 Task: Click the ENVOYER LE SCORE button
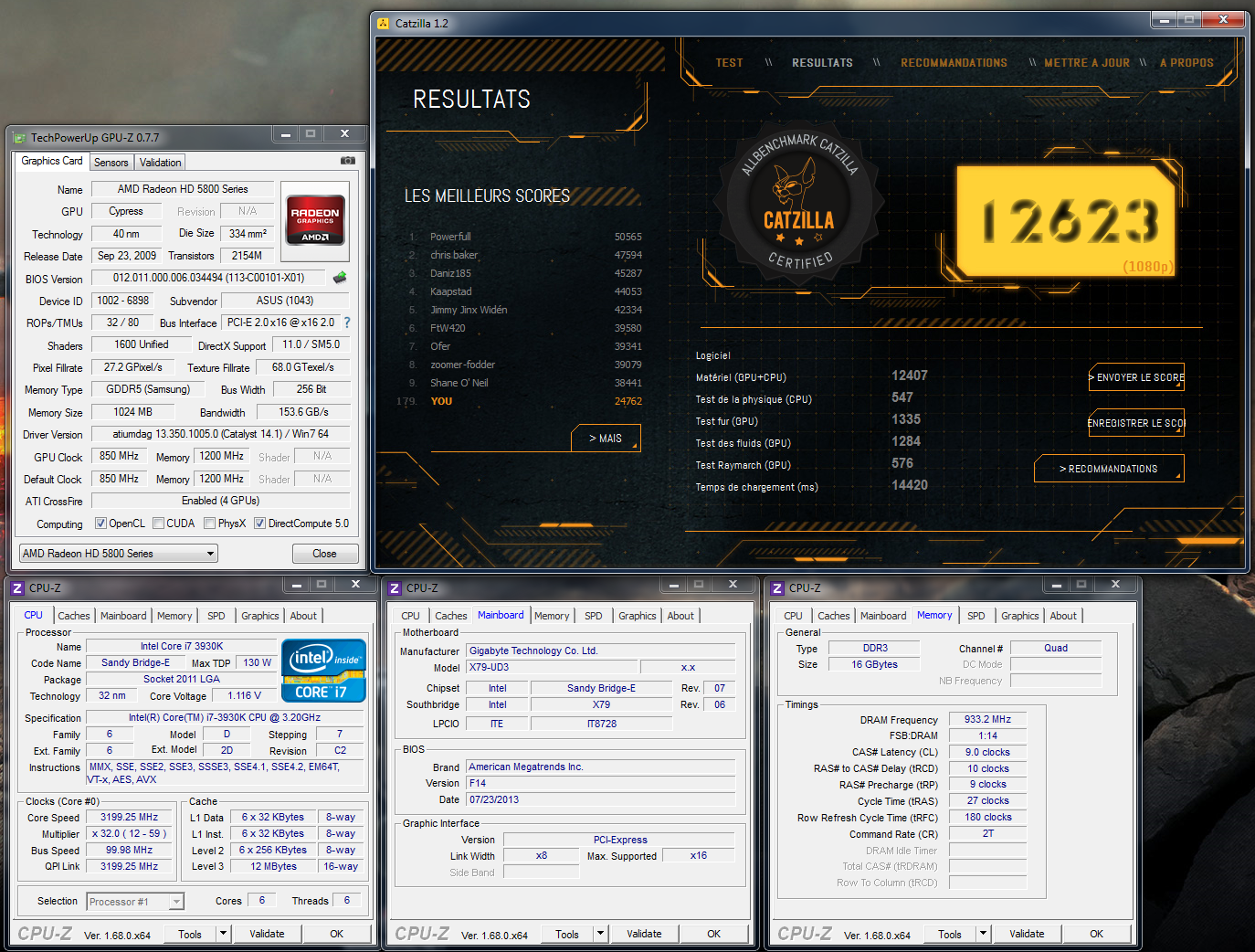(1137, 377)
